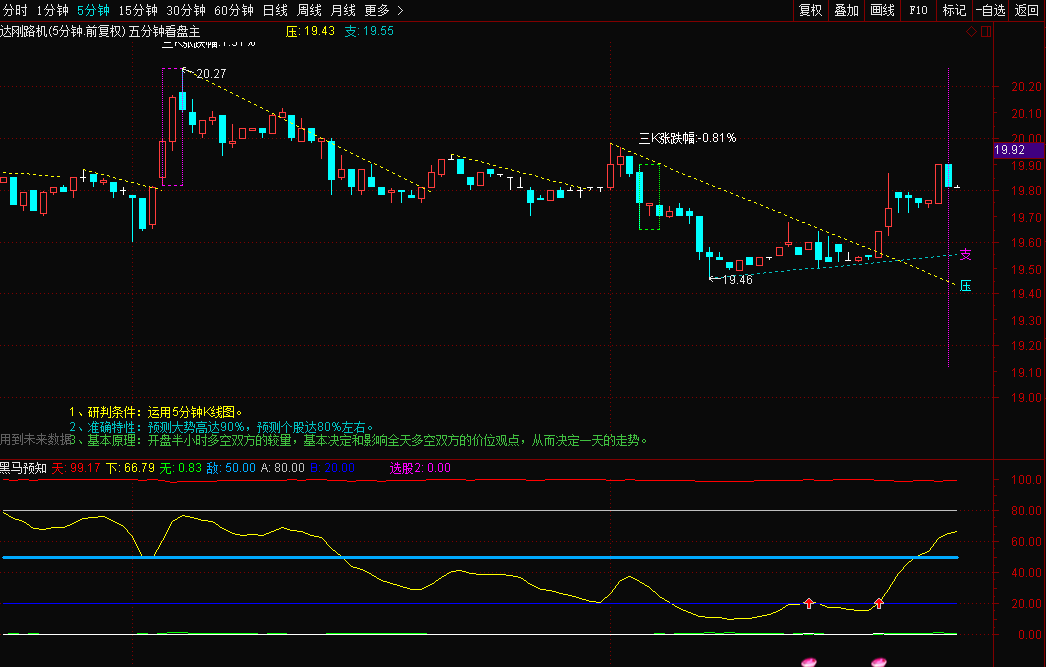This screenshot has width=1046, height=667.
Task: Switch chart to 30分钟 period
Action: pyautogui.click(x=186, y=10)
